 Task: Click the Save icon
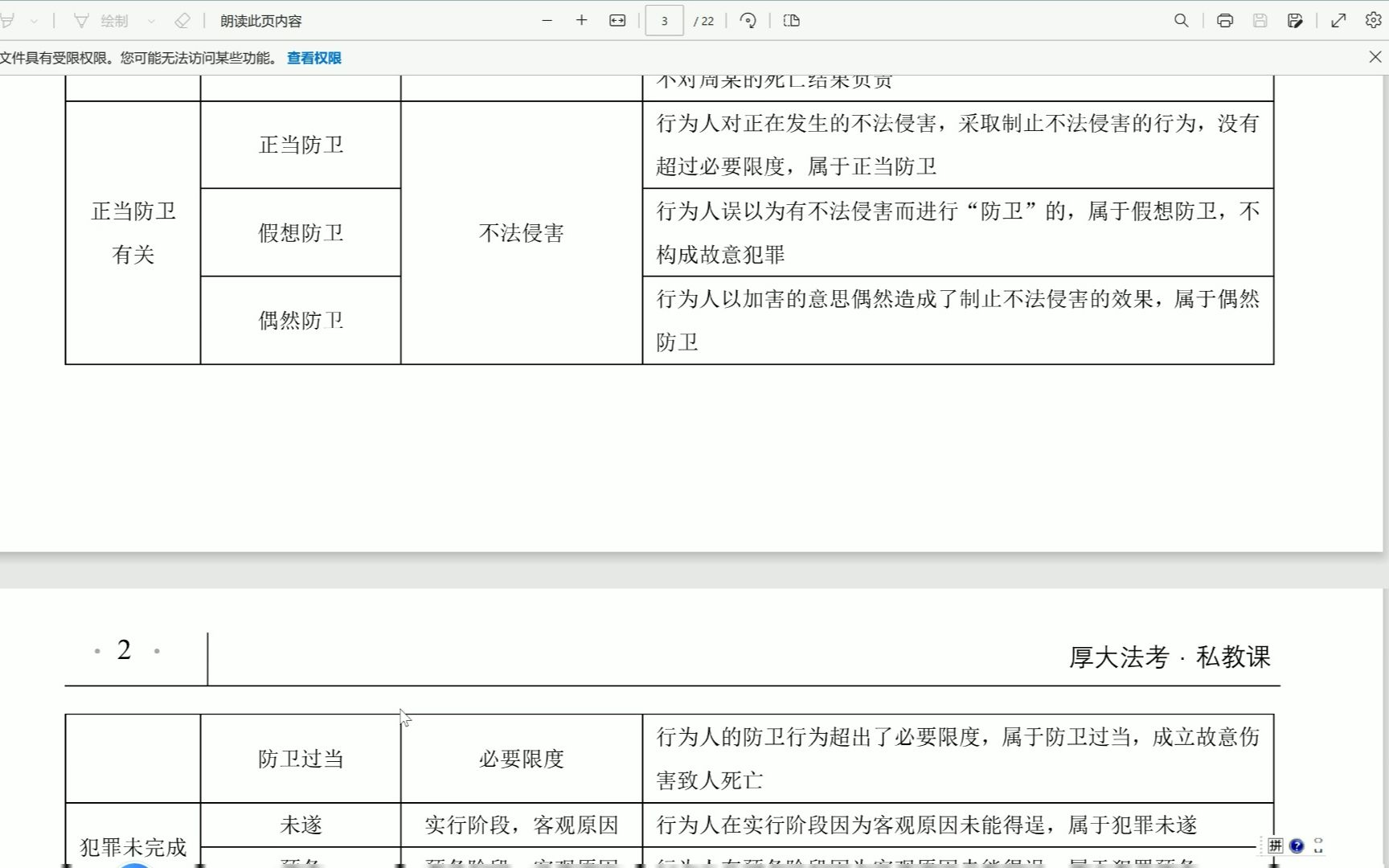(x=1260, y=21)
